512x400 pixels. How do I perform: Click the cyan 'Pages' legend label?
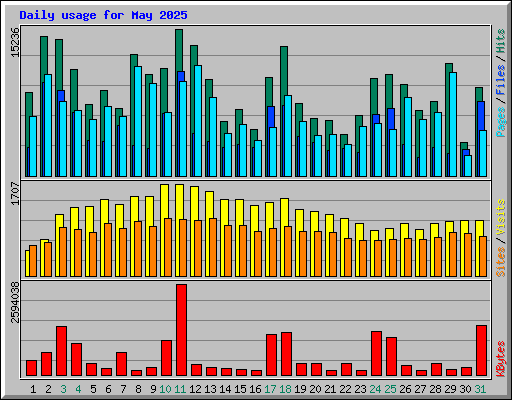(500, 122)
